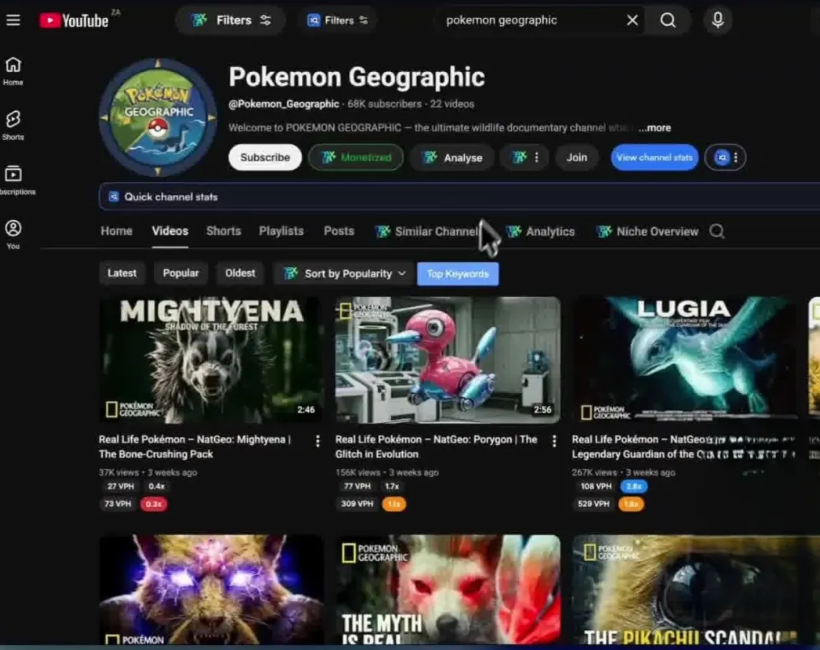Click the search icon beside Niche Overview

pos(717,231)
